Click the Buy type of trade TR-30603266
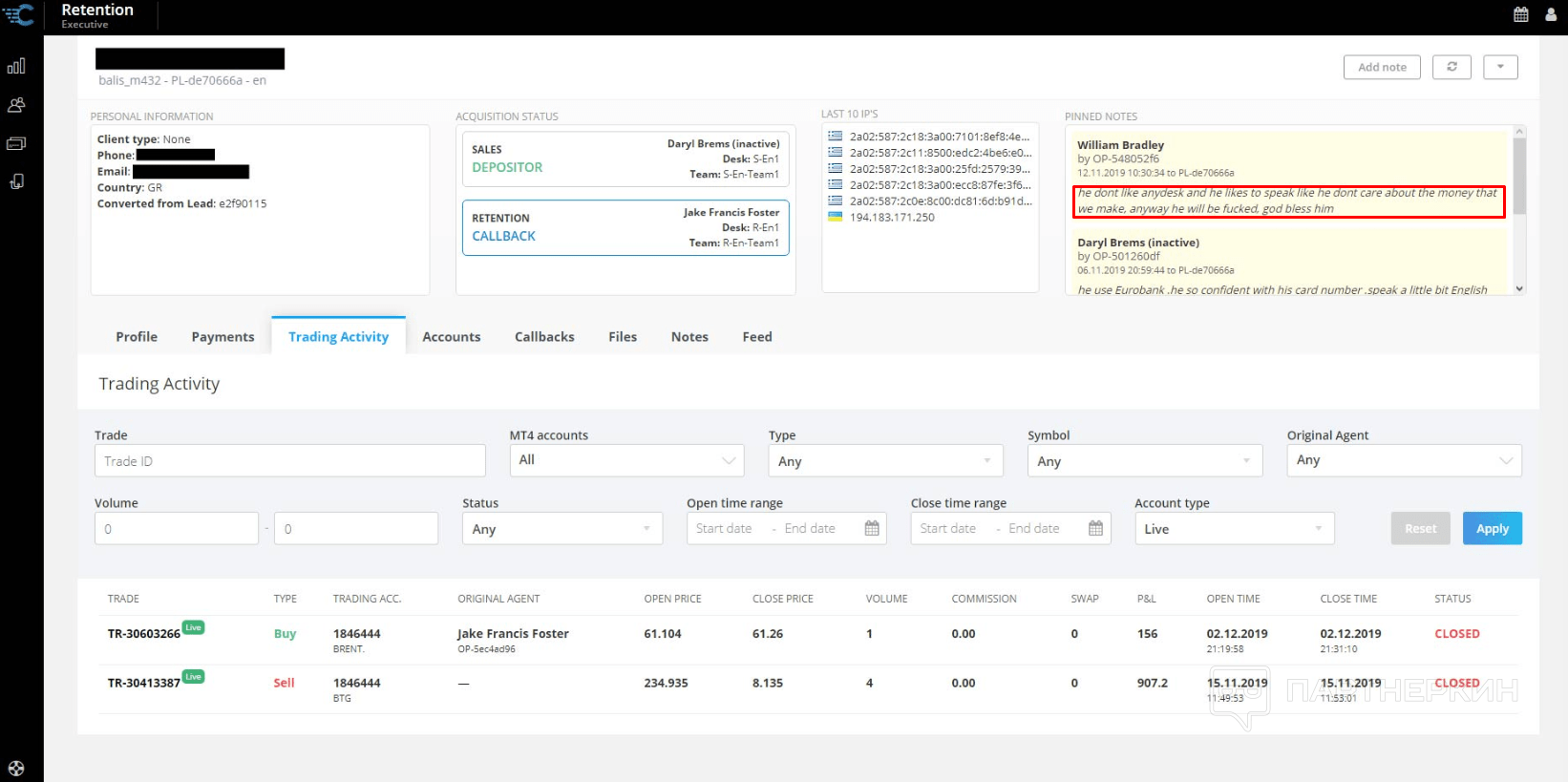This screenshot has width=1568, height=782. (285, 634)
